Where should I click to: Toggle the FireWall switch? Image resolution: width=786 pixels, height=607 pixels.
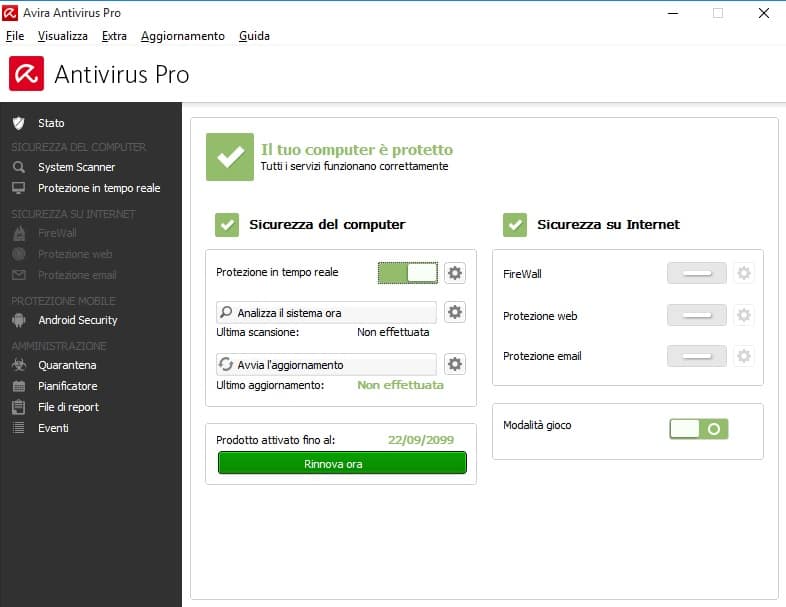pyautogui.click(x=697, y=273)
